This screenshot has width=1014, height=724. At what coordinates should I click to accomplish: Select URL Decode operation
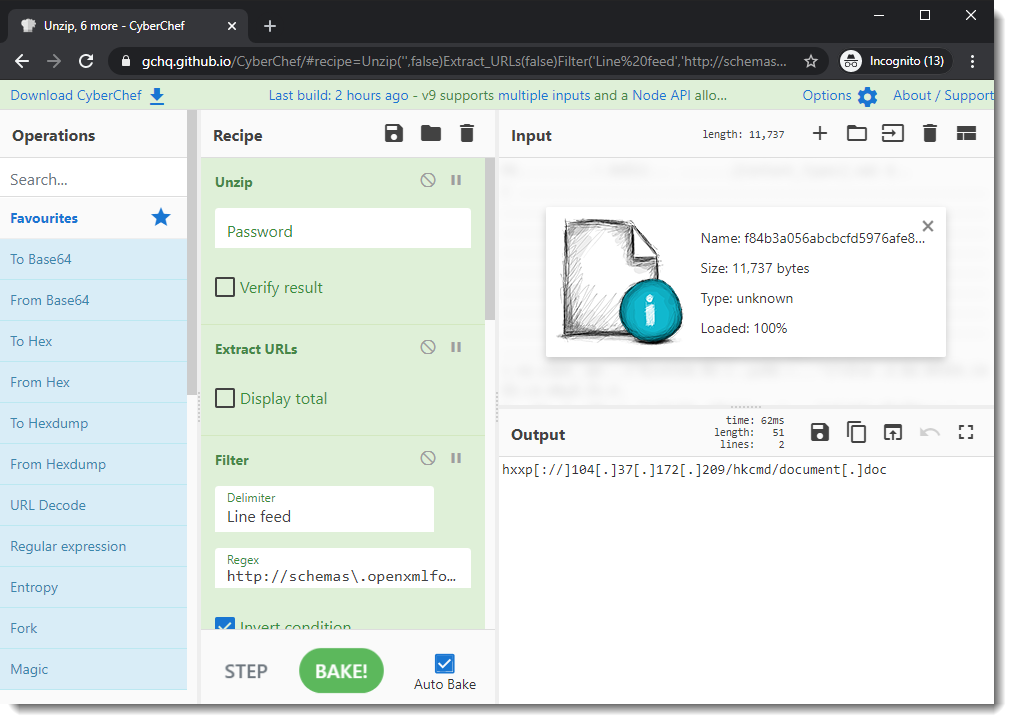(93, 506)
